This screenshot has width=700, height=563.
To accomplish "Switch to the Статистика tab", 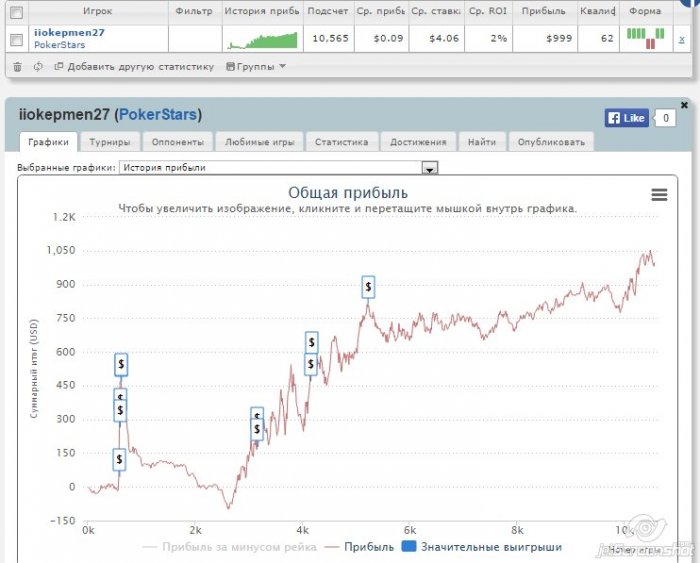I will click(x=342, y=142).
